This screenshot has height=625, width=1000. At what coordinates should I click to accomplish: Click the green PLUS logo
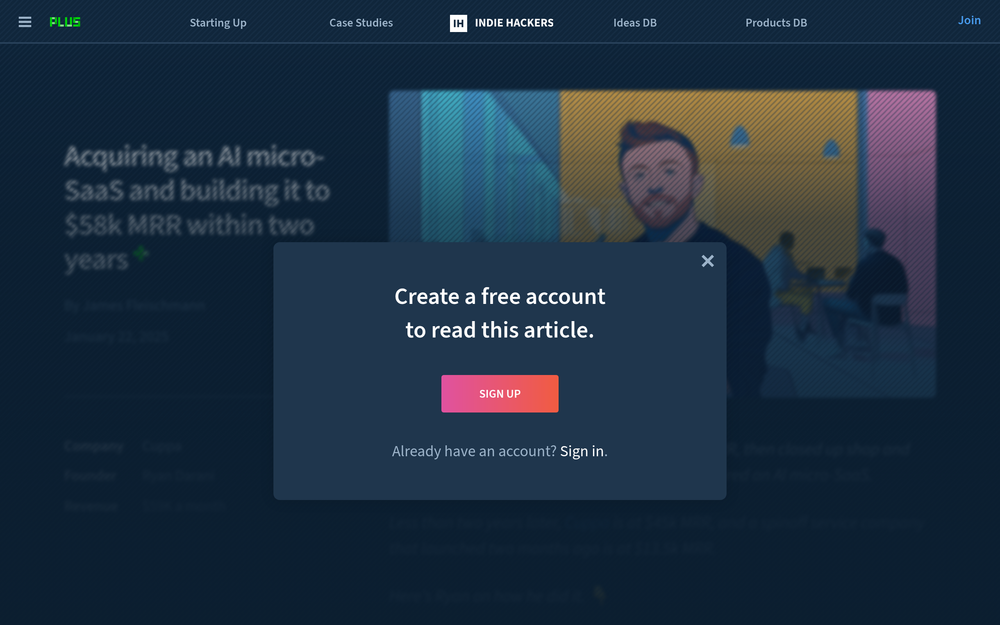pos(65,22)
